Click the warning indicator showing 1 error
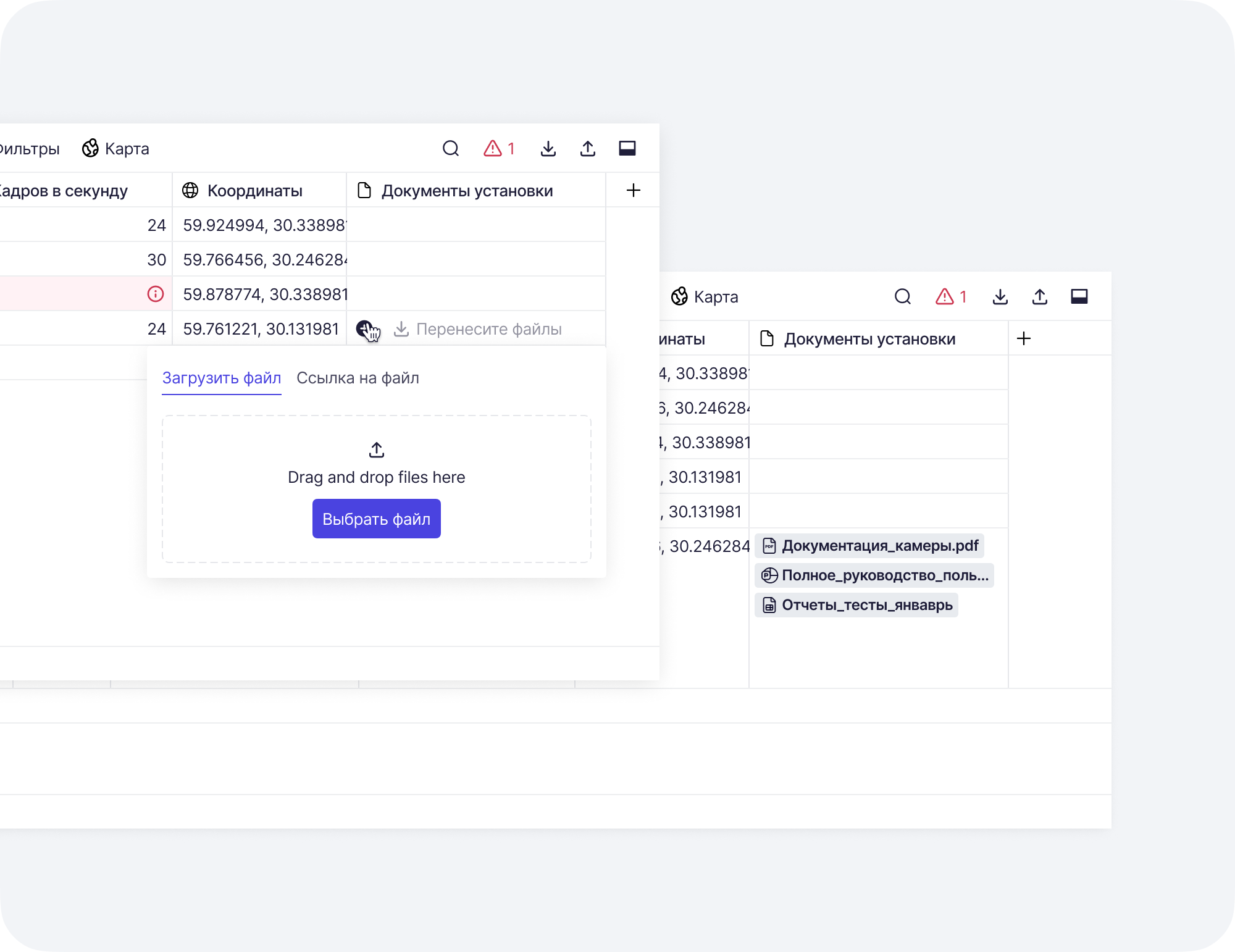The width and height of the screenshot is (1235, 952). 499,149
